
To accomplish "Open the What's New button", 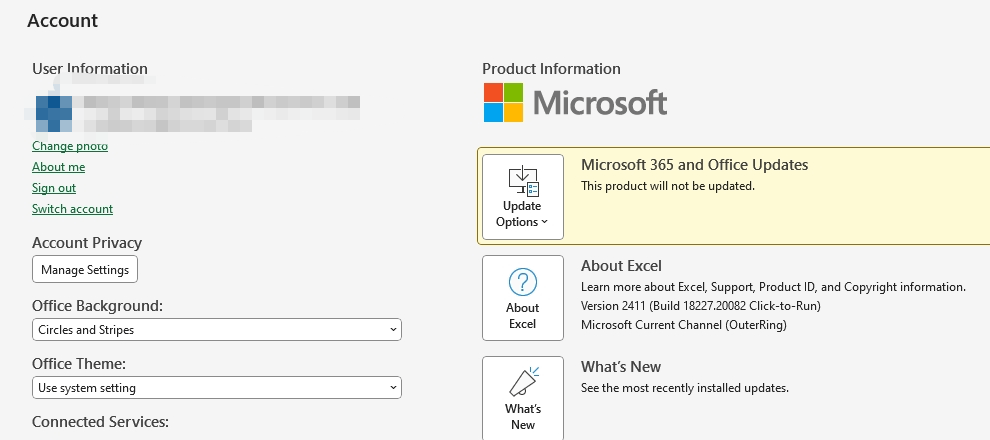I will 523,398.
